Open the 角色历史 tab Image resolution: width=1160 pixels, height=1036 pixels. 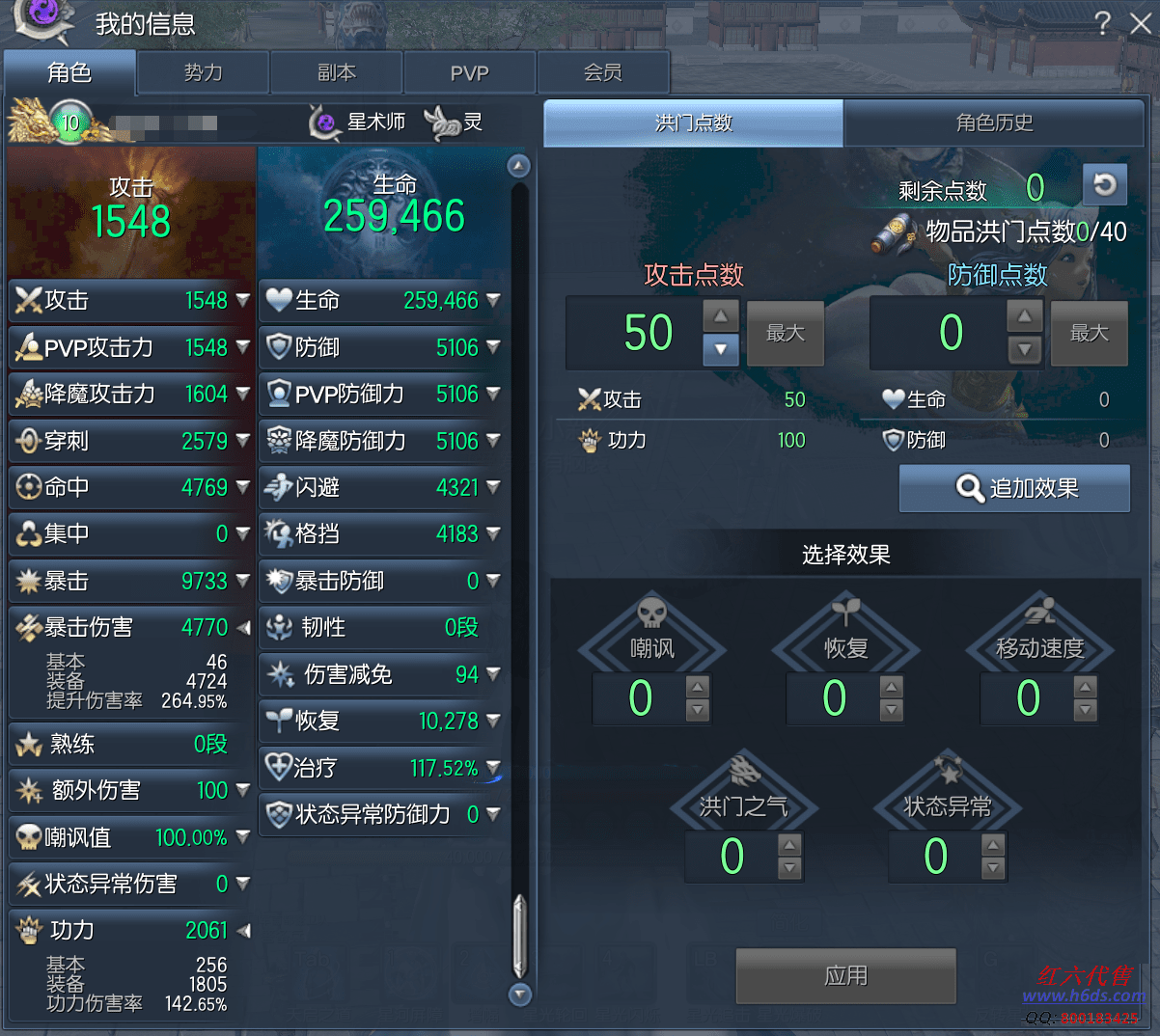(994, 123)
